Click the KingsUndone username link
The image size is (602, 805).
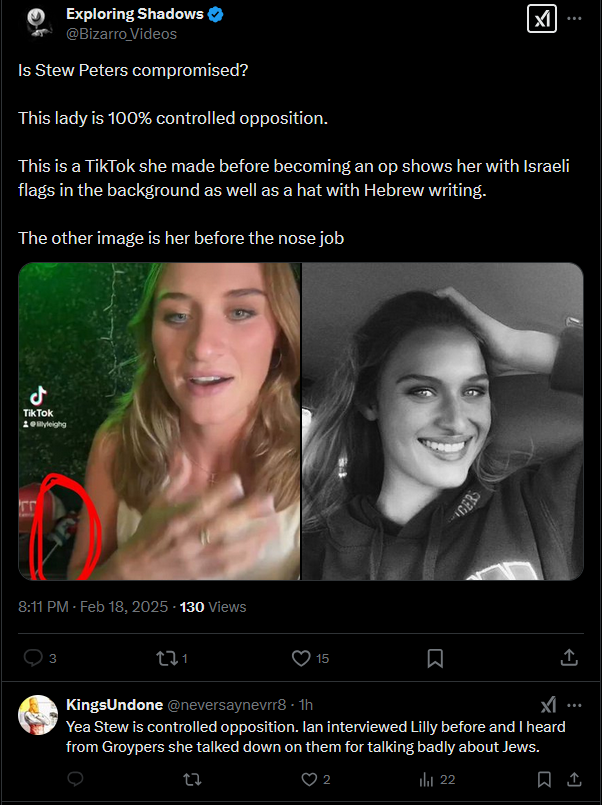107,705
